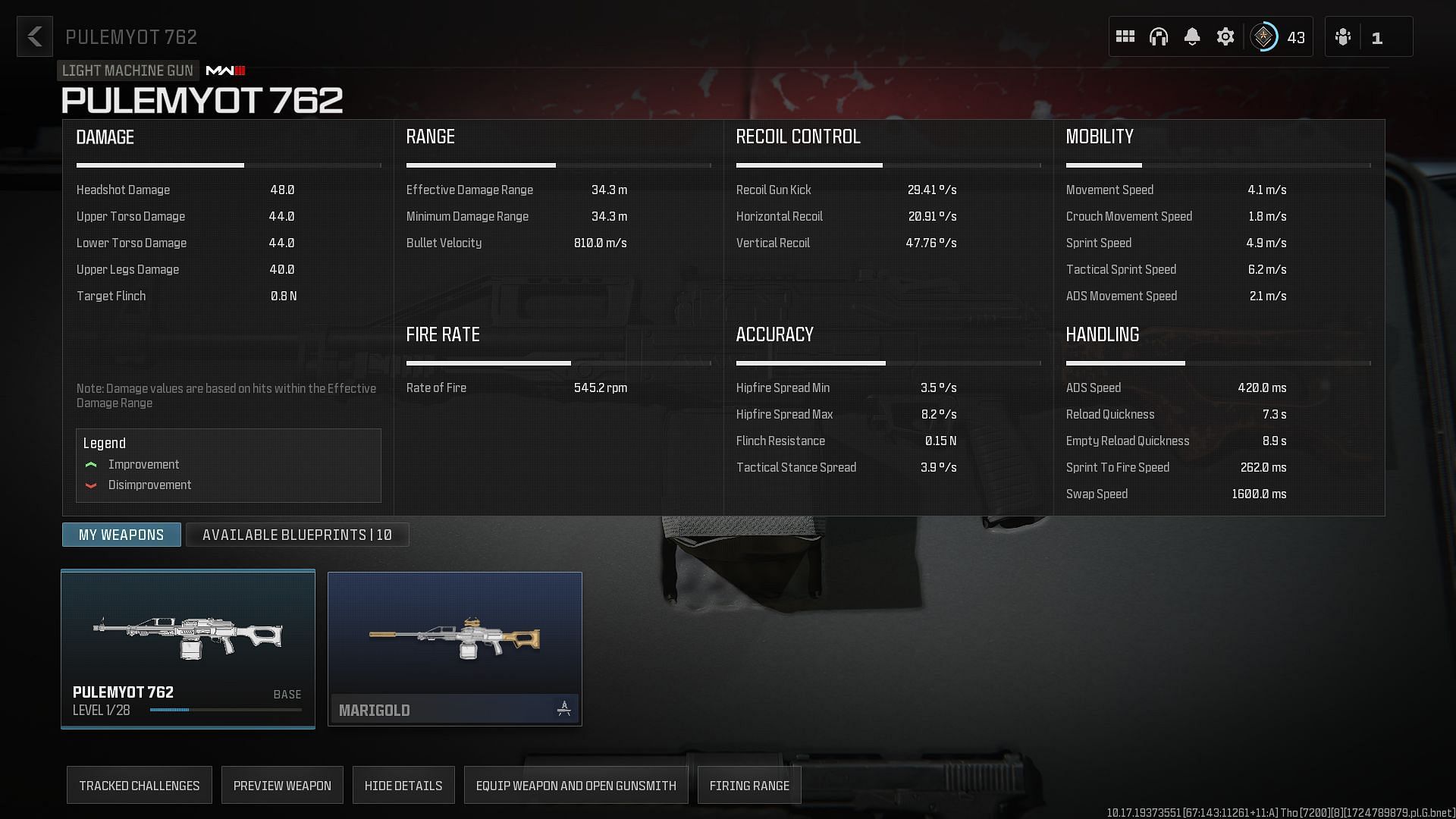Open the settings gear icon
Viewport: 1456px width, 819px height.
[1226, 37]
